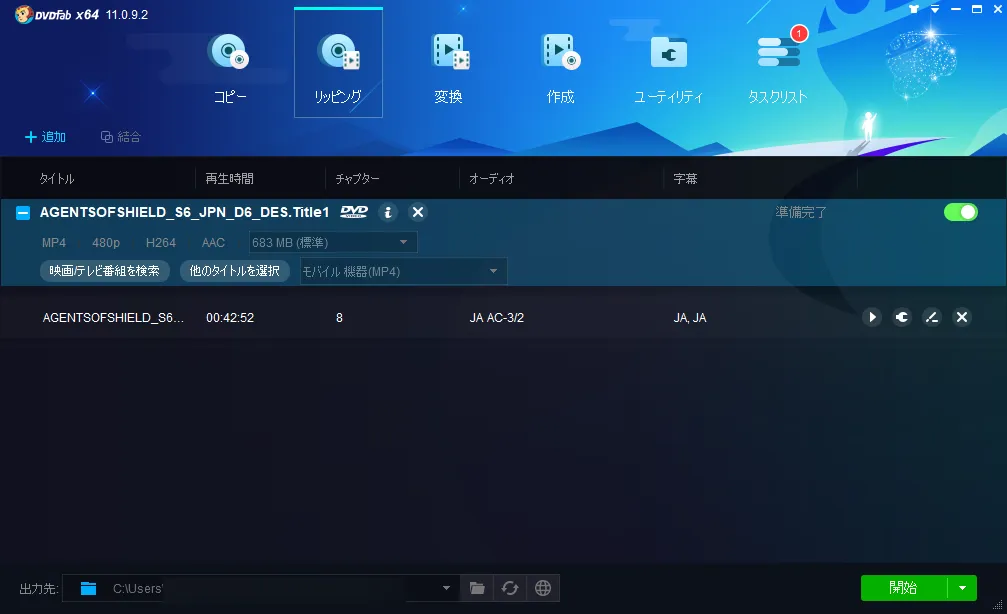The height and width of the screenshot is (614, 1007).
Task: Remove the AGENTSOFSHIELD_S6_JPN_D6_DES source with X
Action: click(x=418, y=212)
